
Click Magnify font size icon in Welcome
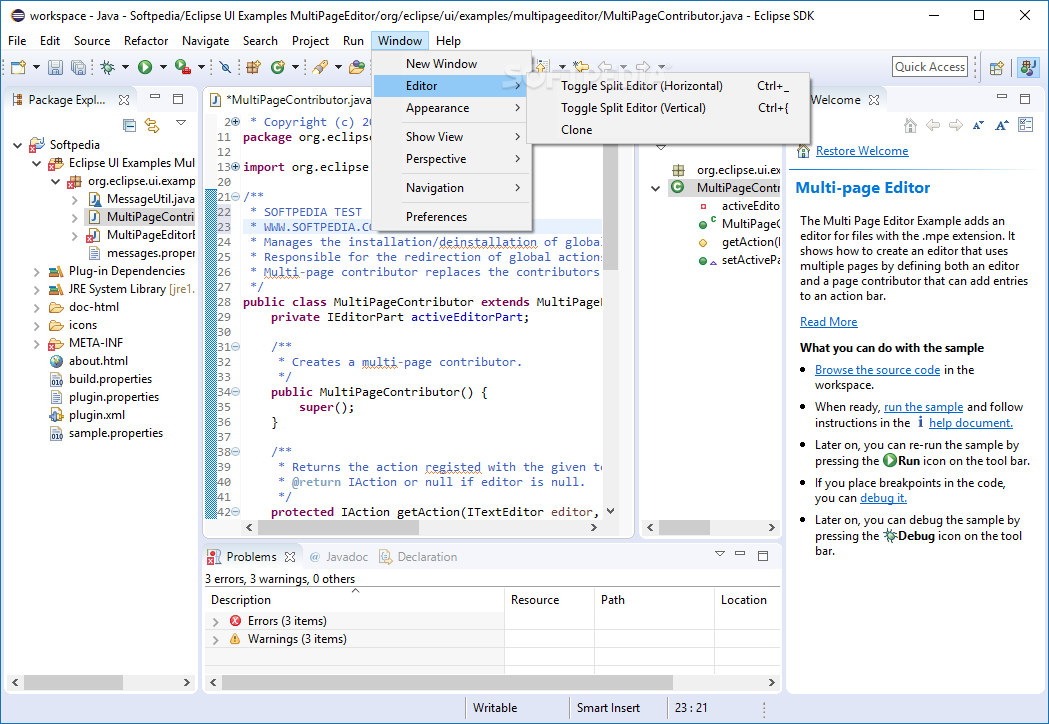coord(1002,125)
